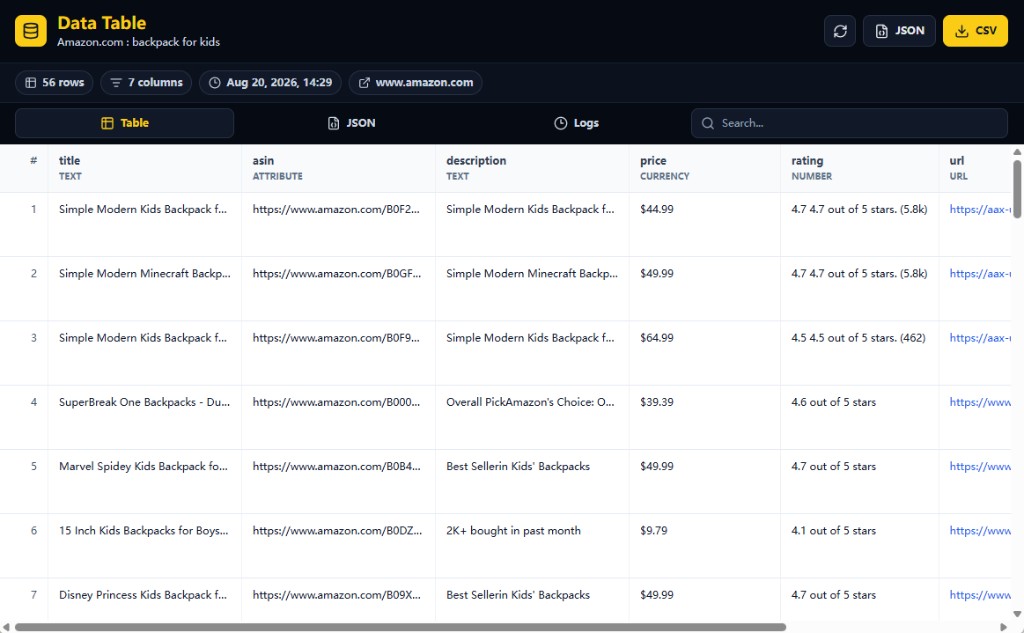Click the Aug 20, 2026 timestamp badge
This screenshot has height=633, width=1024.
[x=270, y=82]
